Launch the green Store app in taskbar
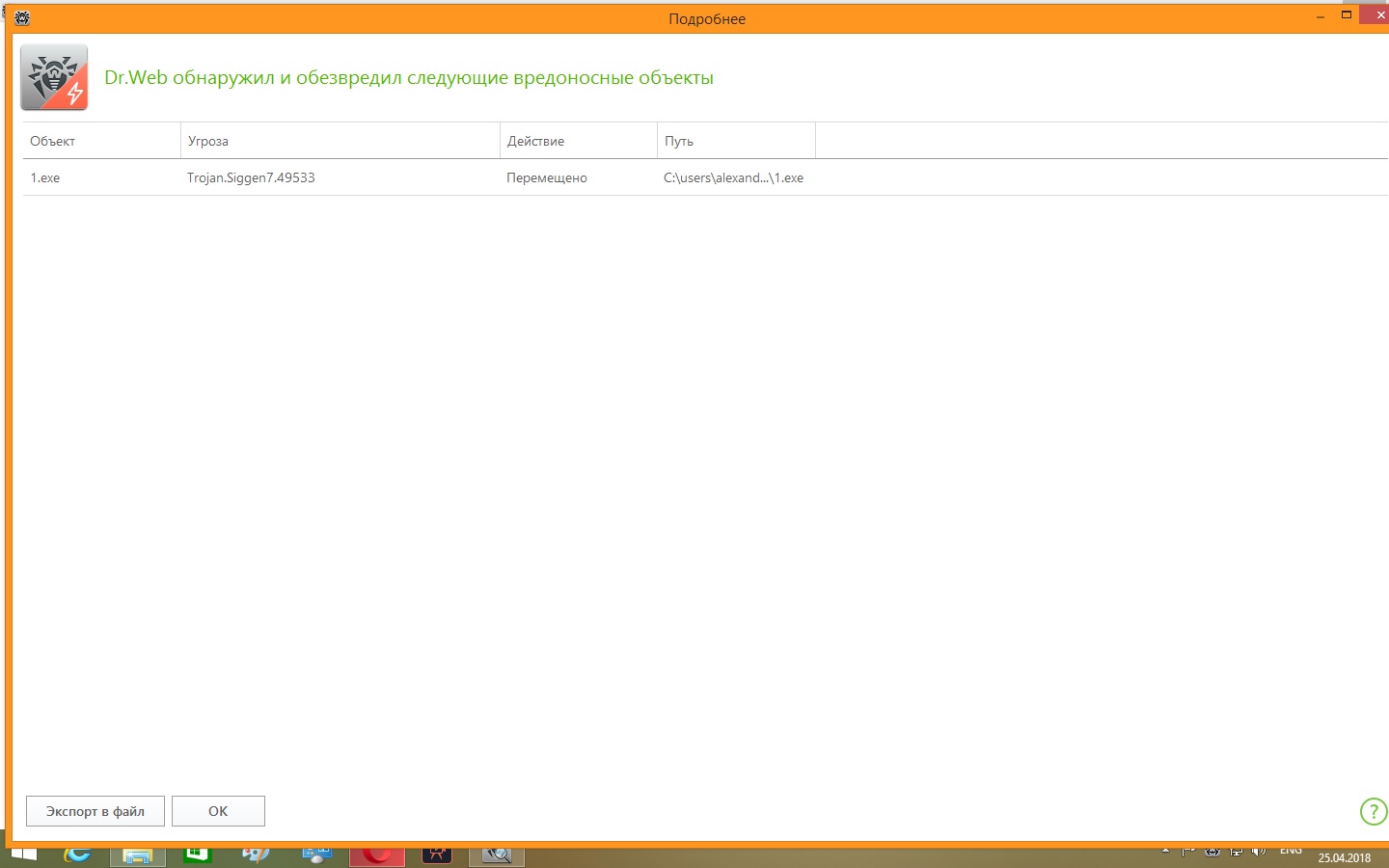This screenshot has height=868, width=1389. click(197, 854)
